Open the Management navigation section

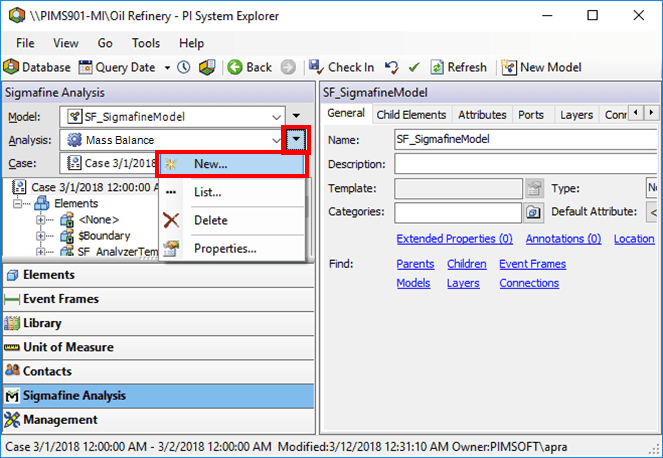click(x=159, y=420)
